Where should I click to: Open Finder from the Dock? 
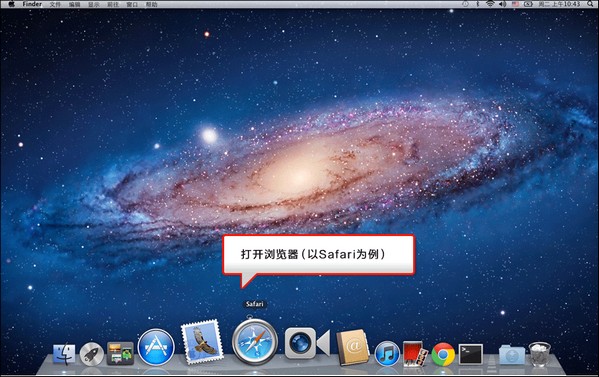64,354
